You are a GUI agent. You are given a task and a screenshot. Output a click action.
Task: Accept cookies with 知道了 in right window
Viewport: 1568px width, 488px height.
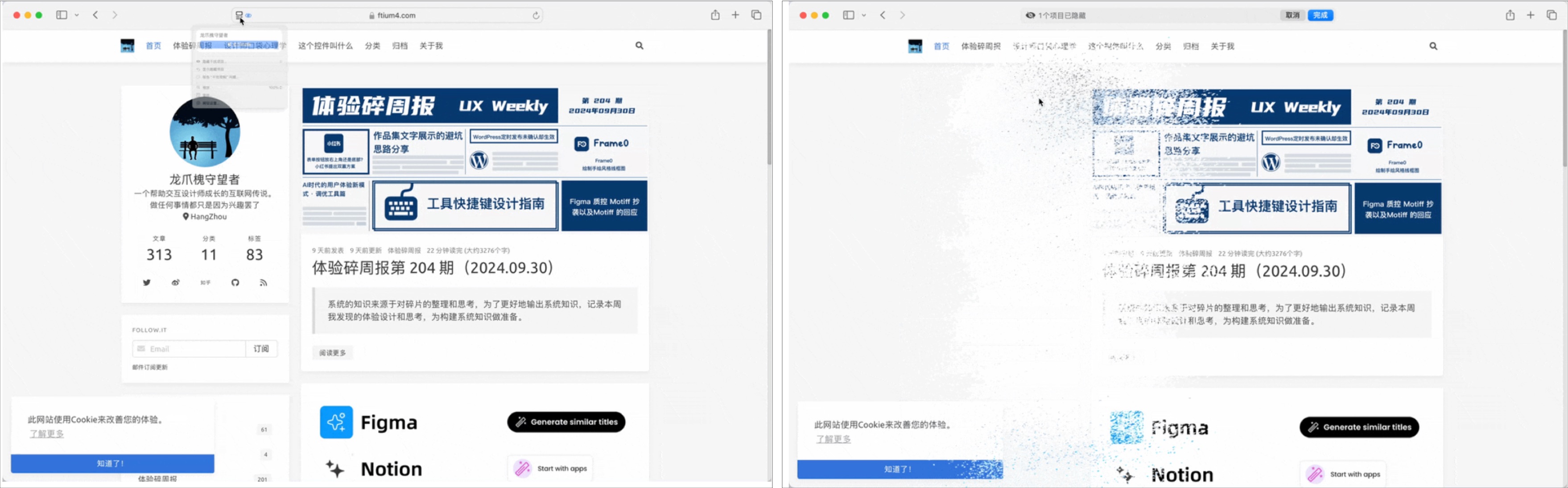pos(900,469)
